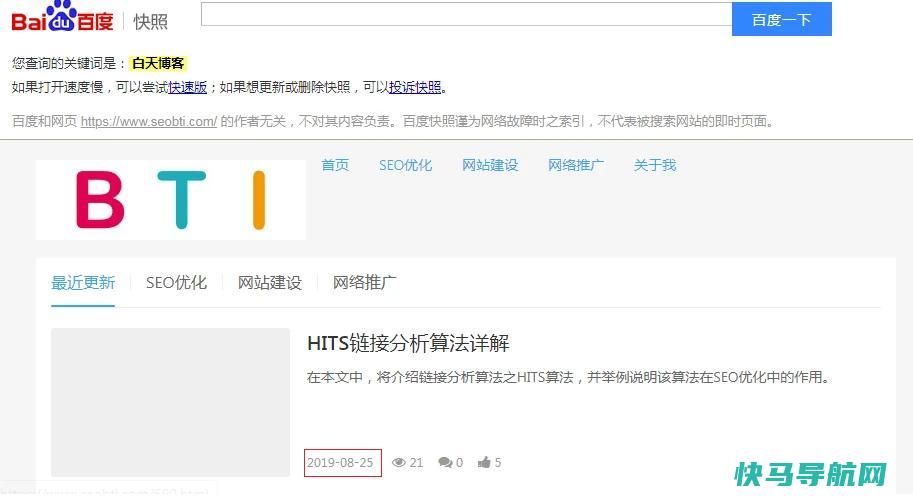
Task: Click the article thumbnail placeholder
Action: (x=171, y=402)
